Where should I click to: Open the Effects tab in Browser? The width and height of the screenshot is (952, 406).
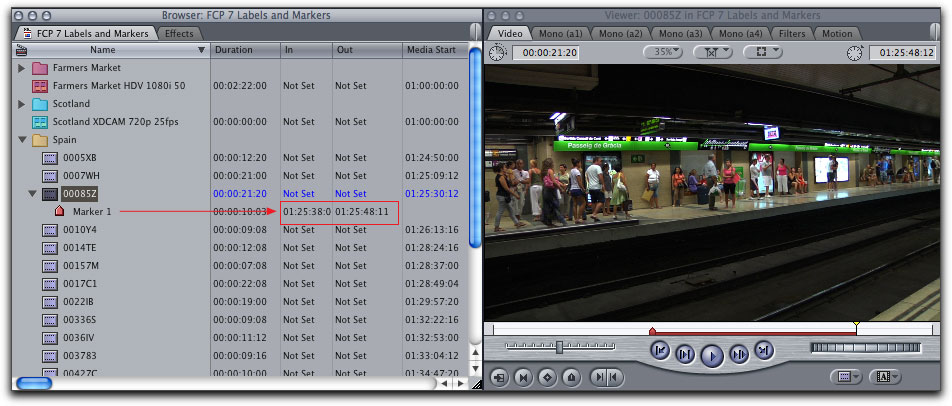click(179, 34)
